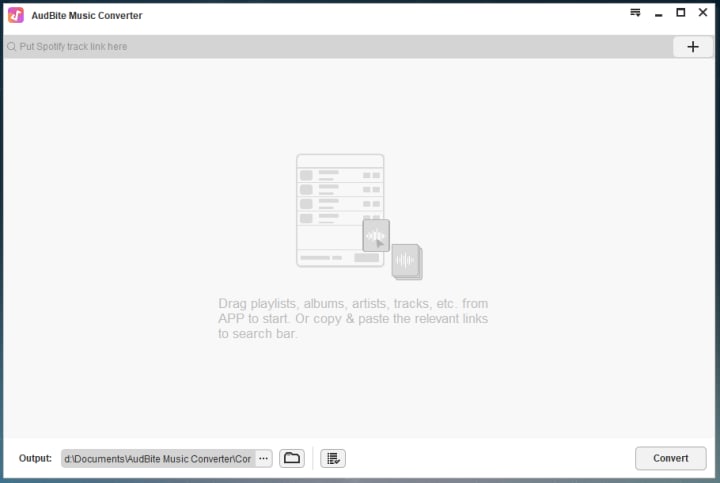The width and height of the screenshot is (720, 483).
Task: Maximize the AudBite window
Action: click(x=681, y=13)
